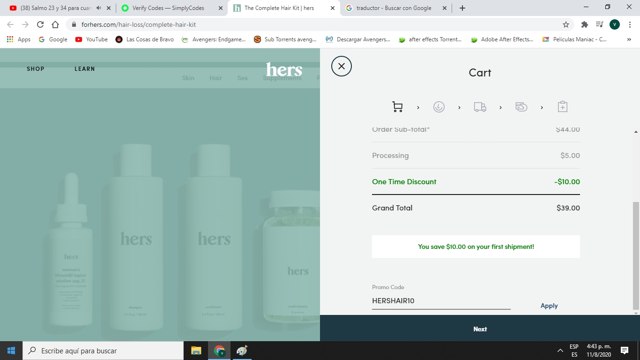
Task: Mute the YouTube tab audio icon
Action: (98, 8)
